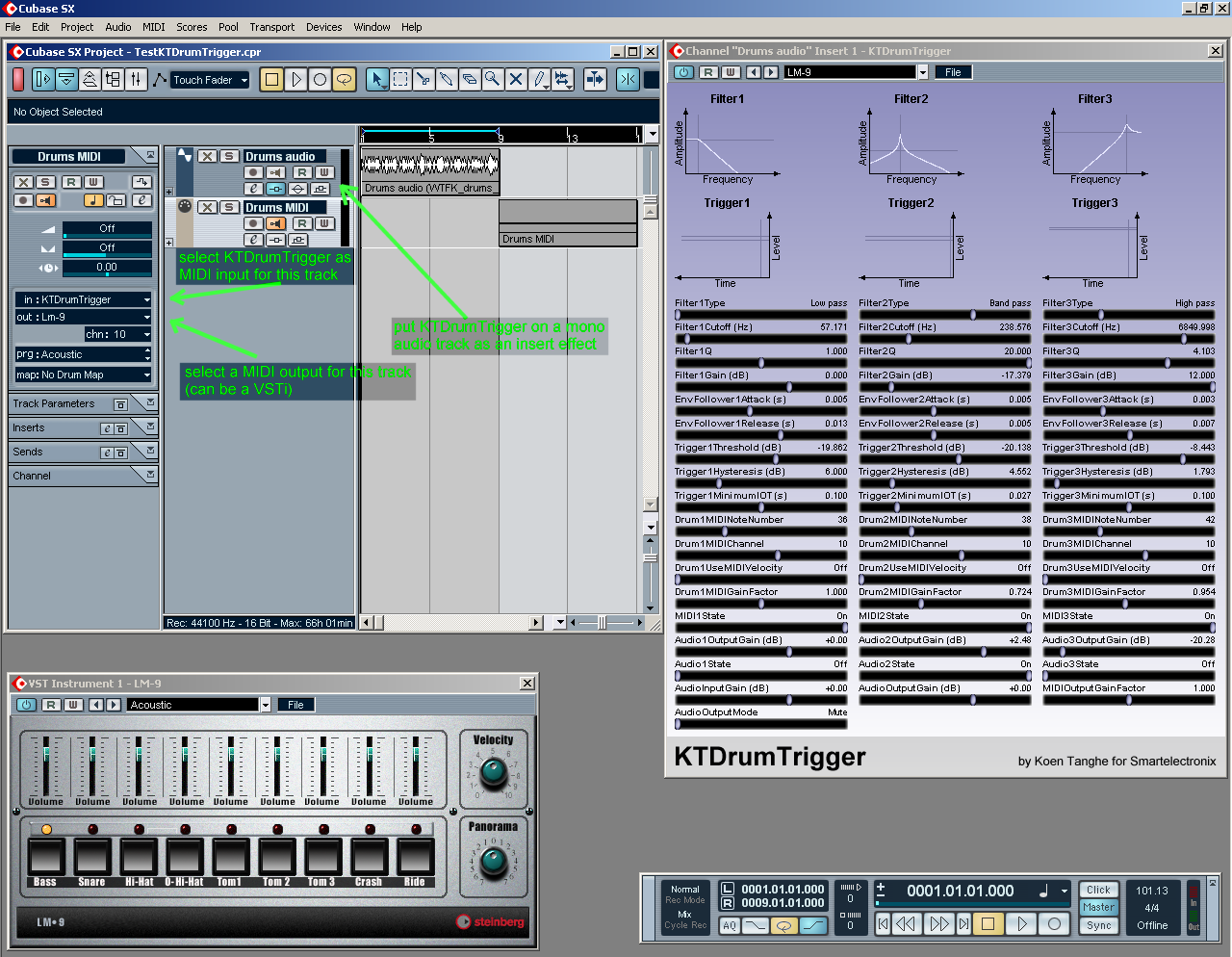Image resolution: width=1232 pixels, height=957 pixels.
Task: Record enable the Drums audio track
Action: [253, 172]
